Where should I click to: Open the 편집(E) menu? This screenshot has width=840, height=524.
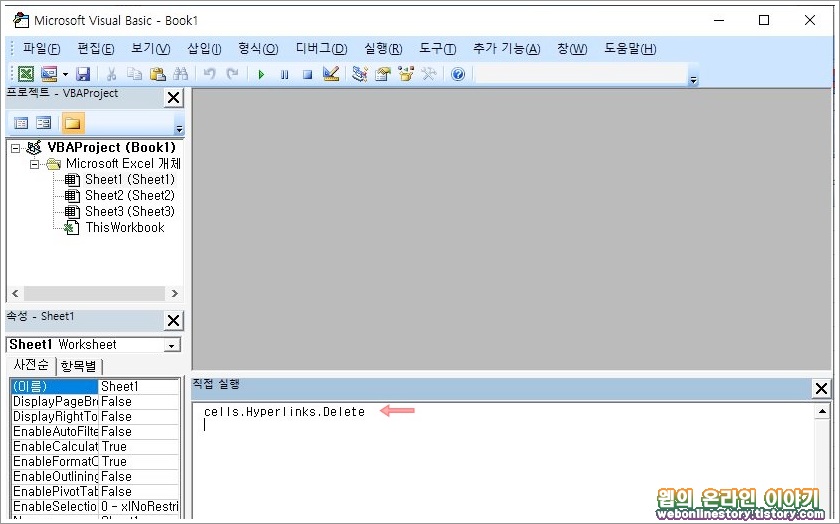tap(96, 49)
